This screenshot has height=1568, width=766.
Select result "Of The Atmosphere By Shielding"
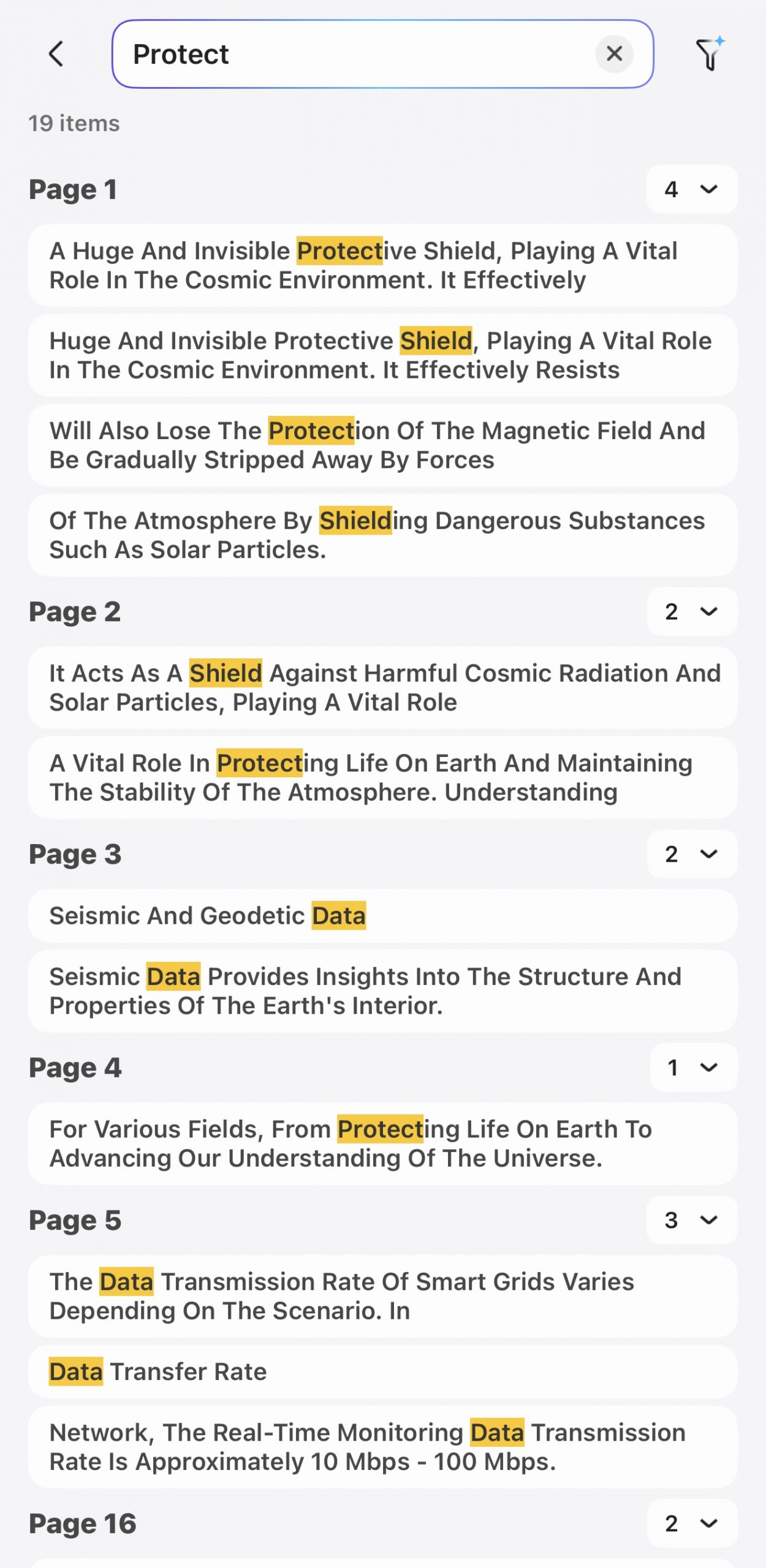(382, 535)
